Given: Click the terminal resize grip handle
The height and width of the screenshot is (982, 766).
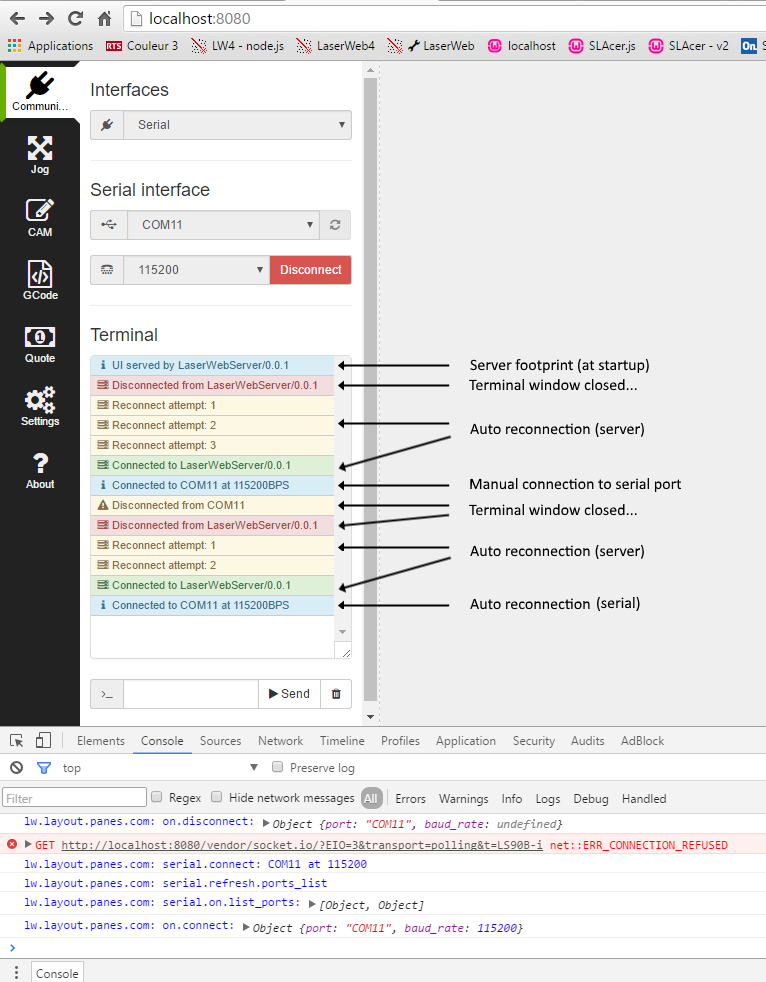Looking at the screenshot, I should (x=346, y=653).
